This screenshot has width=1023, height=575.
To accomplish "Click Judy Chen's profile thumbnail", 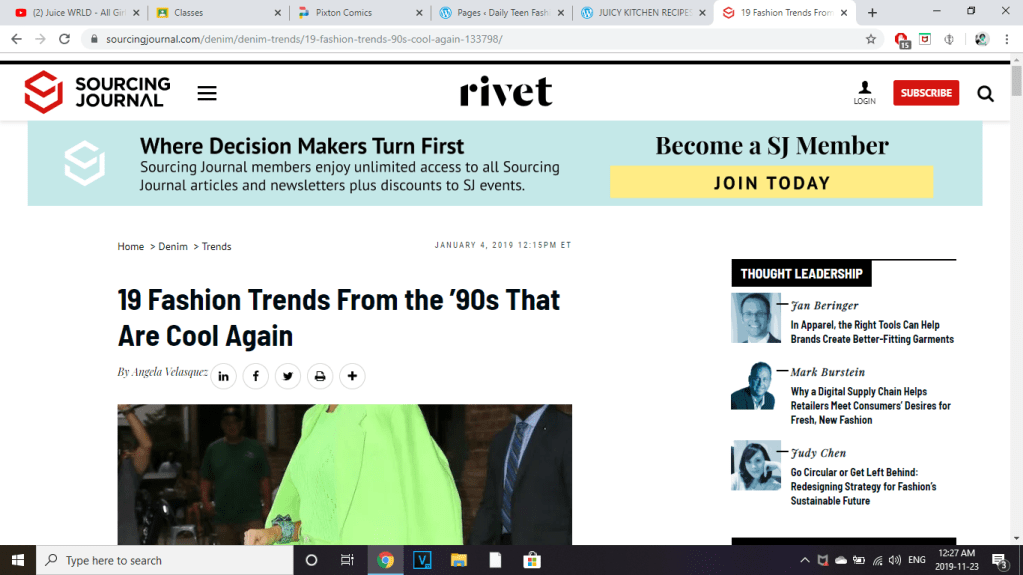I will (x=755, y=465).
